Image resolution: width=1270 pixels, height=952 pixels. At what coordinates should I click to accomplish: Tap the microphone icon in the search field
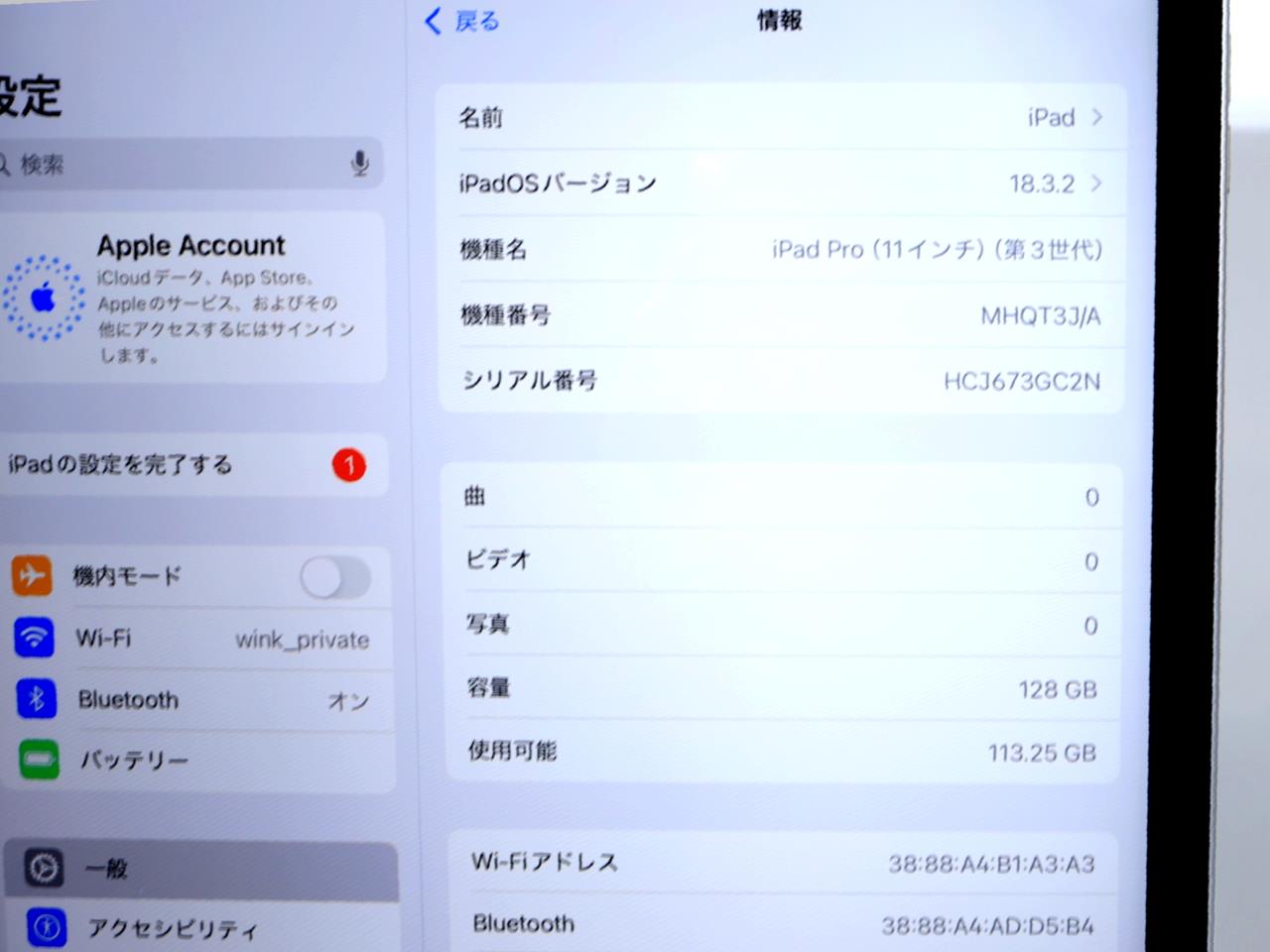[360, 164]
